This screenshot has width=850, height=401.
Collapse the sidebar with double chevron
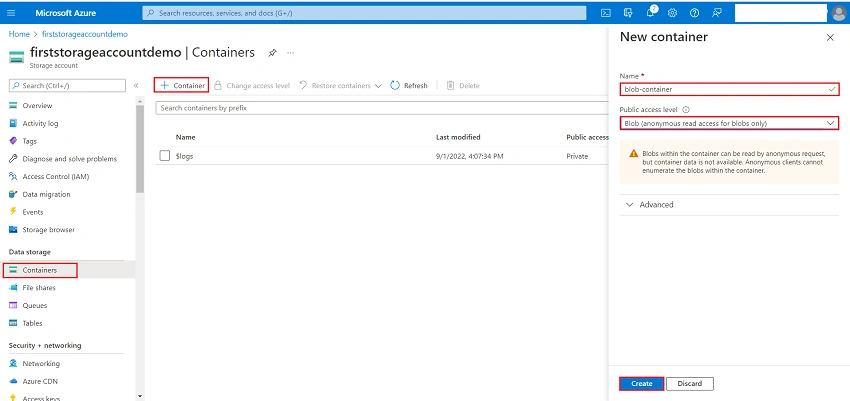(x=136, y=86)
